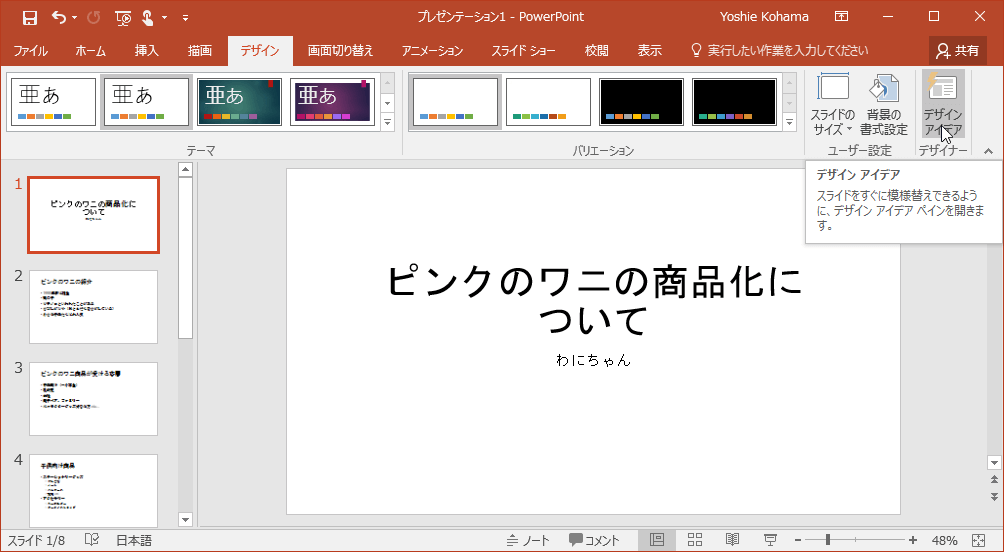Expand the Themes gallery more arrow
1004x552 pixels.
point(388,122)
